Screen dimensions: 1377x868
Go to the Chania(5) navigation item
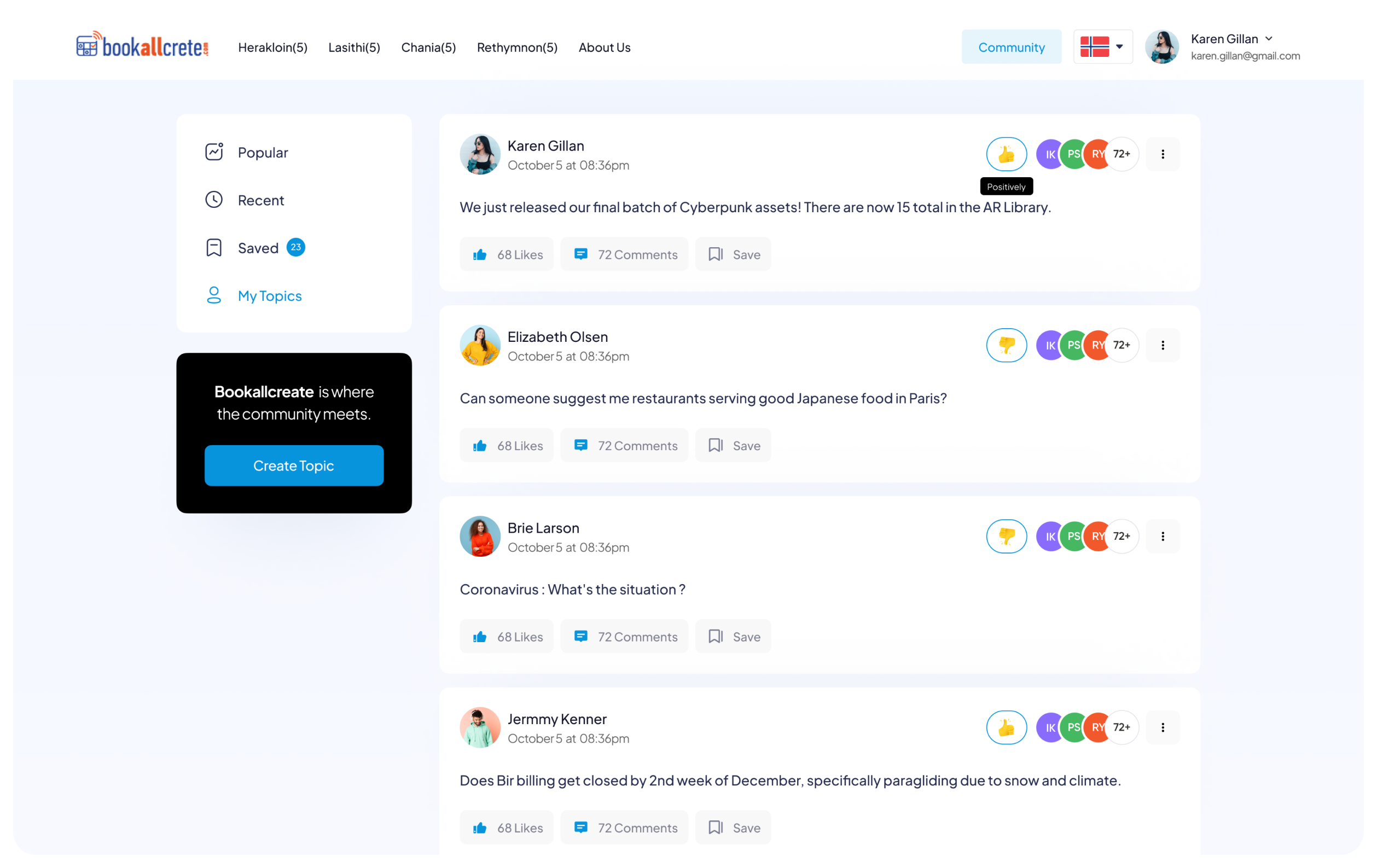coord(428,48)
